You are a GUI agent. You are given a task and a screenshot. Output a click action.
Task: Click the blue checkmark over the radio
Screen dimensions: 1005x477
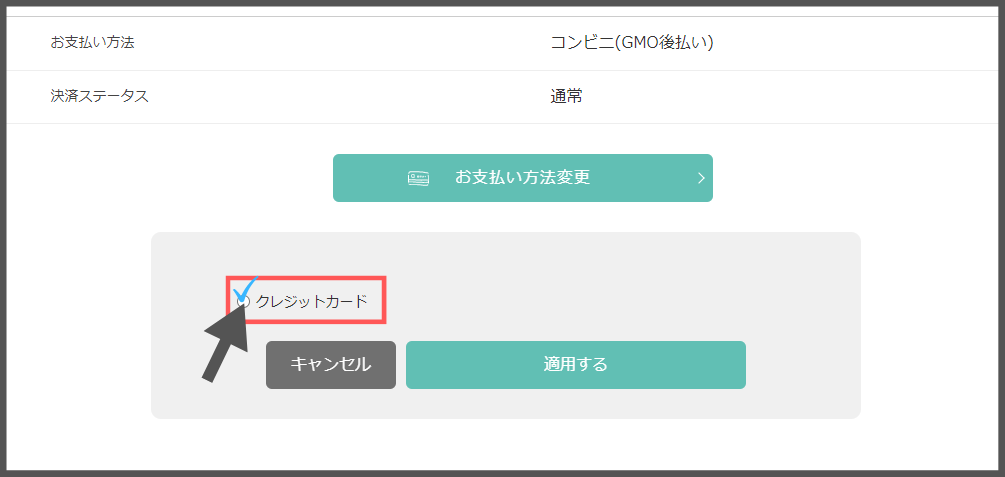(x=246, y=288)
